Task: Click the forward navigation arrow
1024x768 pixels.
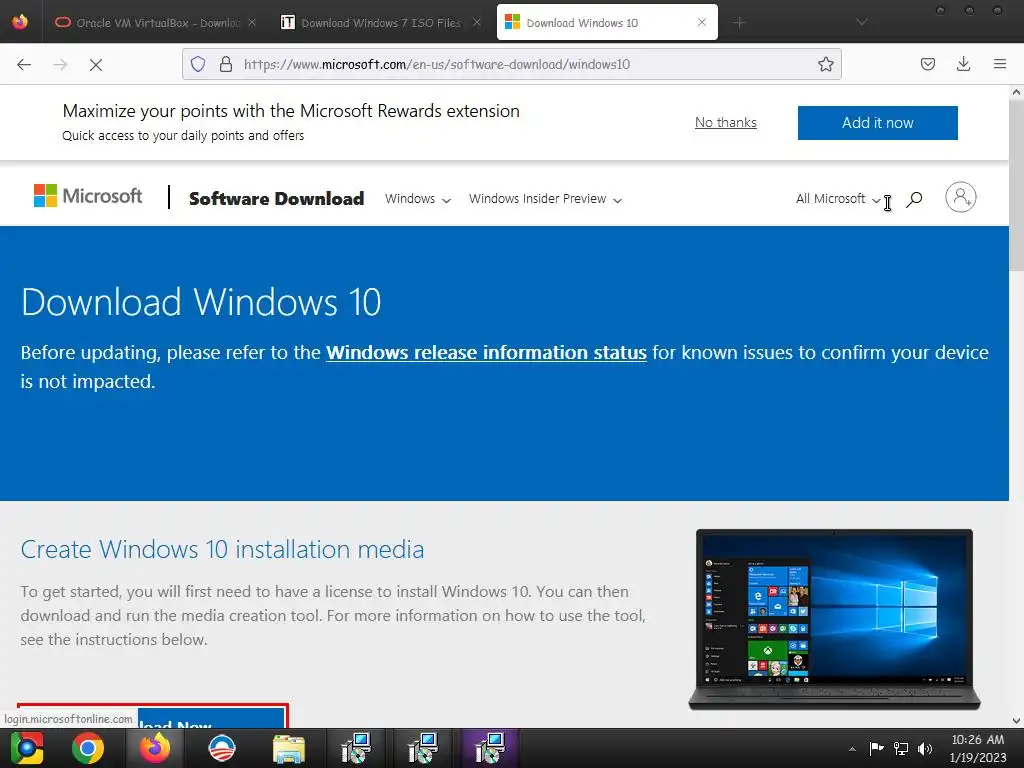Action: [60, 64]
